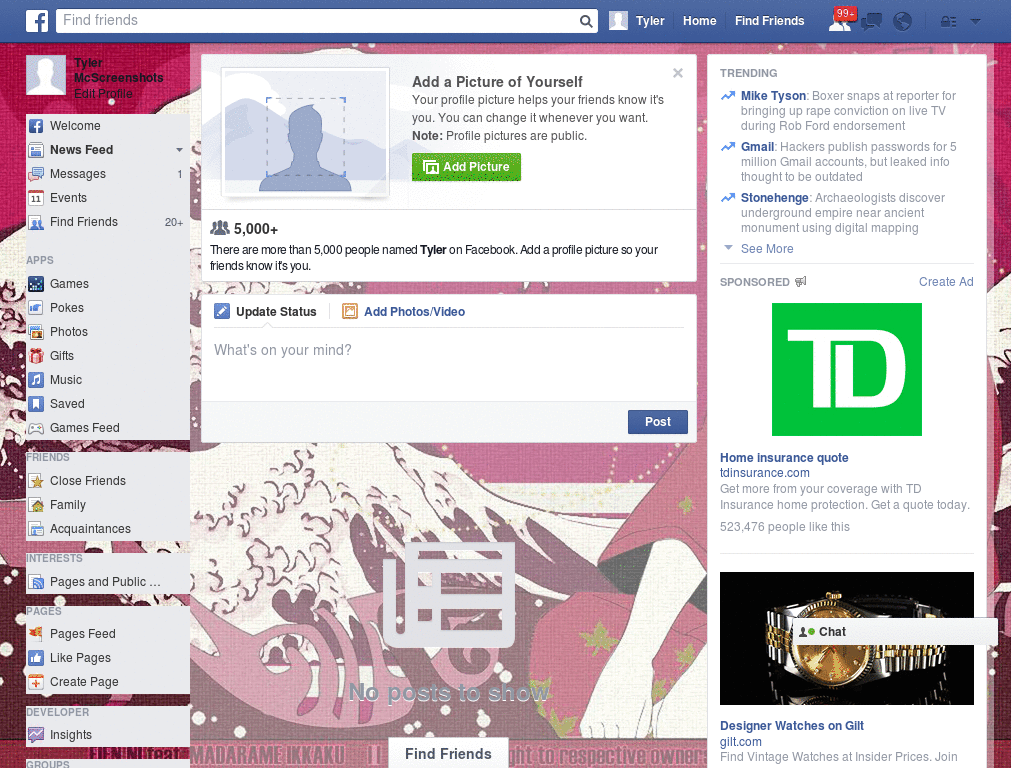Click the What's on your mind box
The width and height of the screenshot is (1024, 768).
449,364
